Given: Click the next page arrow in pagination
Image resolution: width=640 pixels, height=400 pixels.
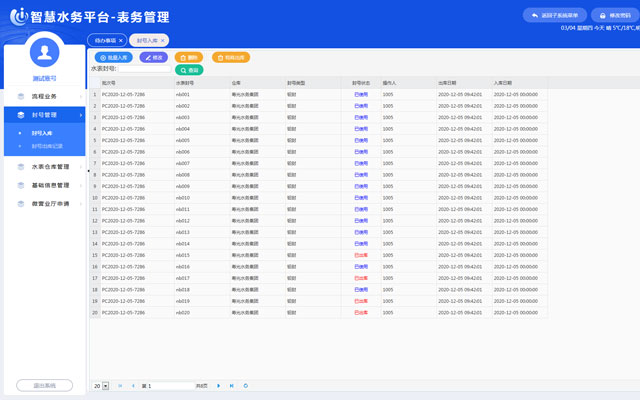Looking at the screenshot, I should (x=220, y=385).
